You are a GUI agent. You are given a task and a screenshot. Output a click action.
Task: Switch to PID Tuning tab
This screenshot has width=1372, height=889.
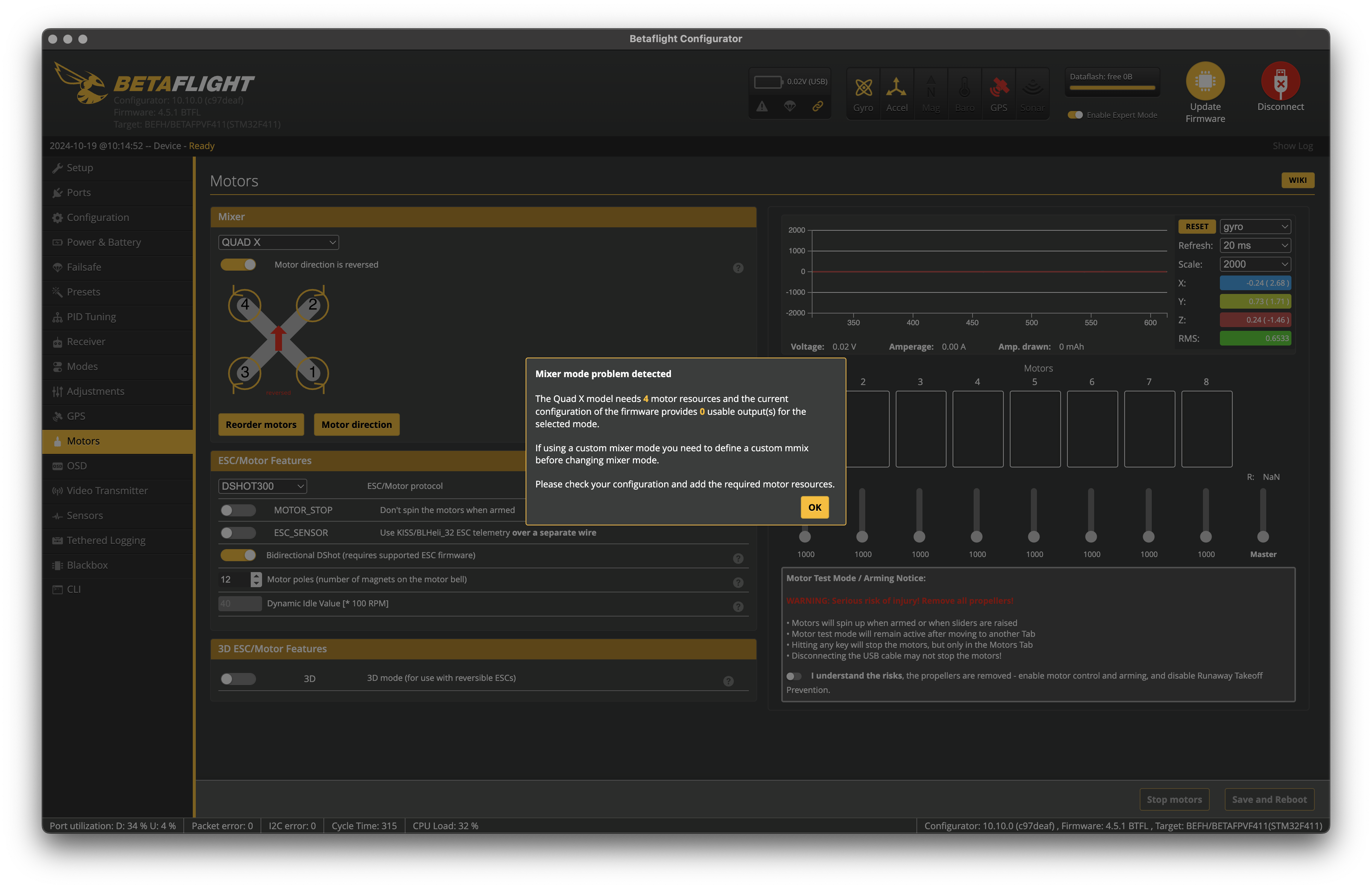click(117, 316)
